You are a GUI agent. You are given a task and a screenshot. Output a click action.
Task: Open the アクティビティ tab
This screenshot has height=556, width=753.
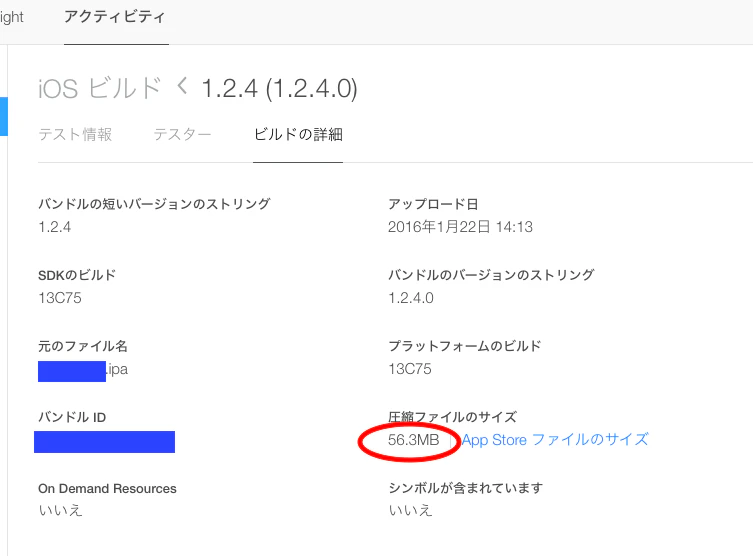coord(114,17)
